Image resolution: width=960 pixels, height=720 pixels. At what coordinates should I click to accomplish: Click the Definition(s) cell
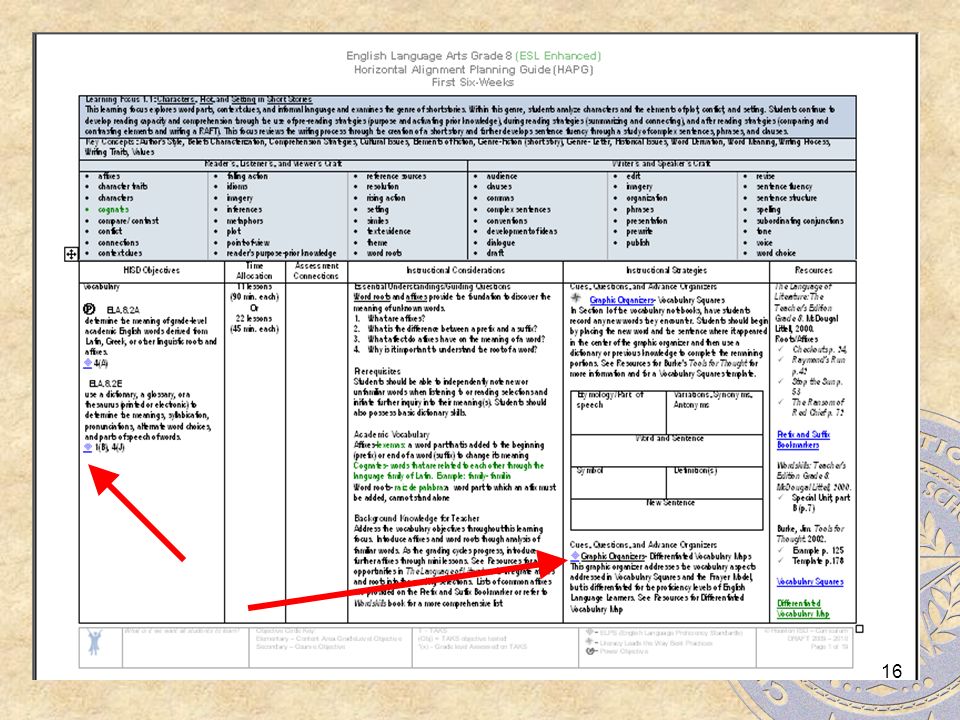click(714, 482)
